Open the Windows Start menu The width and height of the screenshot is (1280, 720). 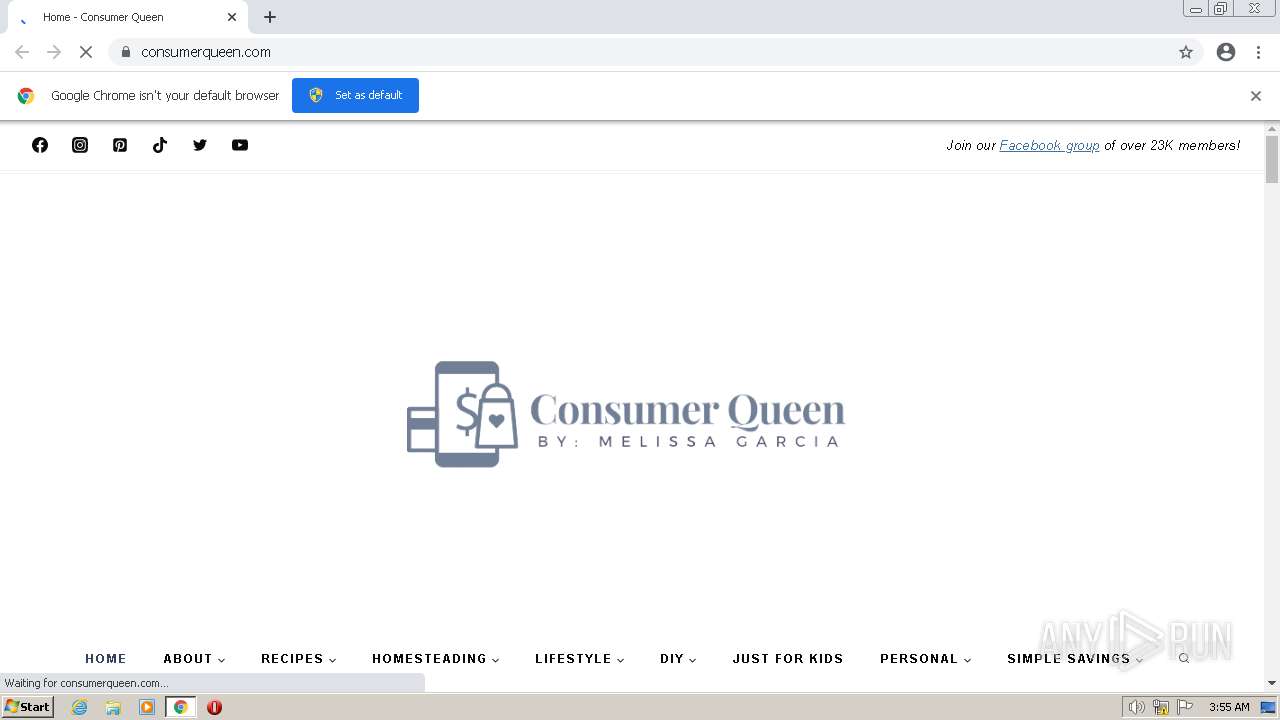tap(28, 707)
